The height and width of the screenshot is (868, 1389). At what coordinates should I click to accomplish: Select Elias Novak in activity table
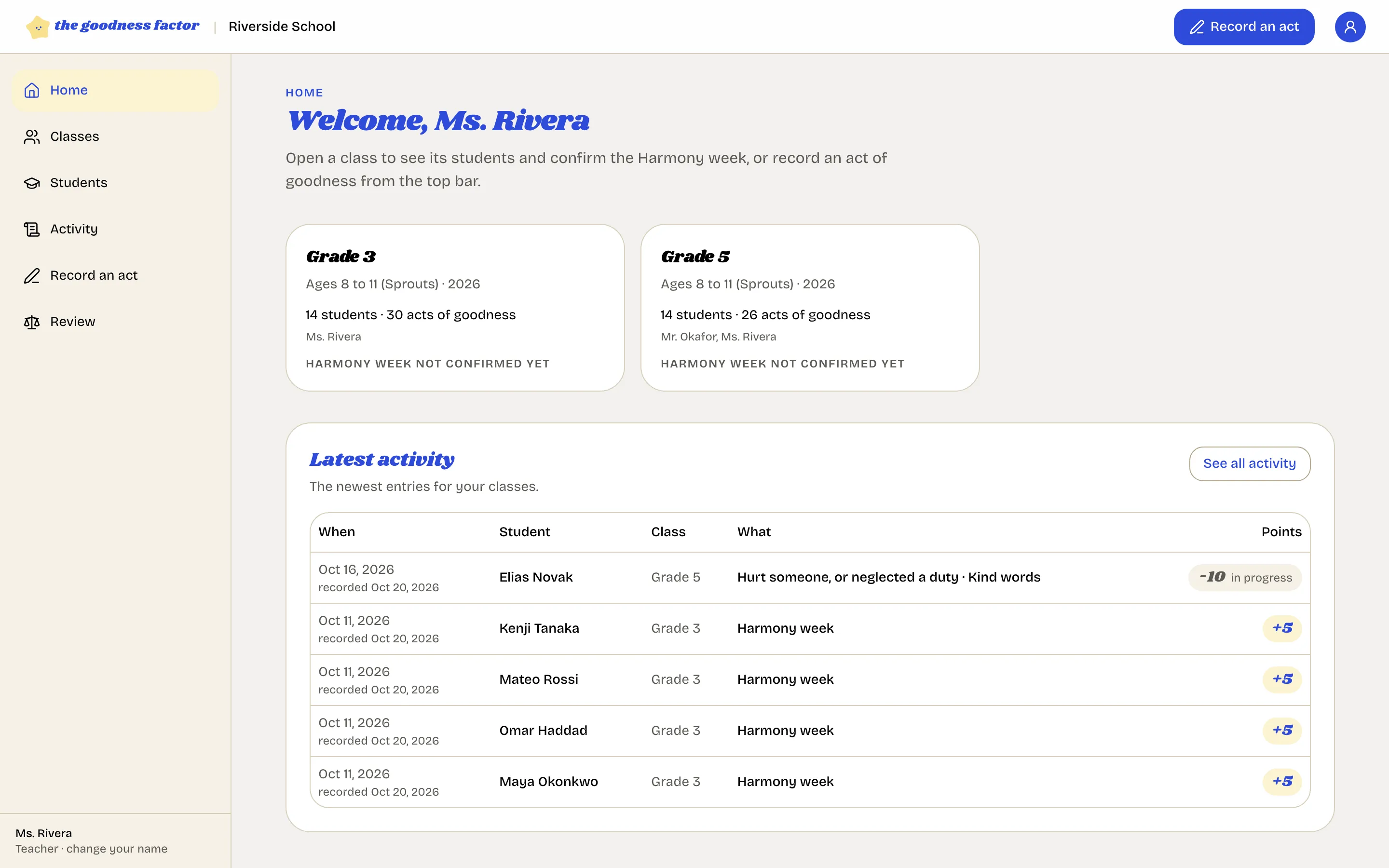pyautogui.click(x=536, y=577)
